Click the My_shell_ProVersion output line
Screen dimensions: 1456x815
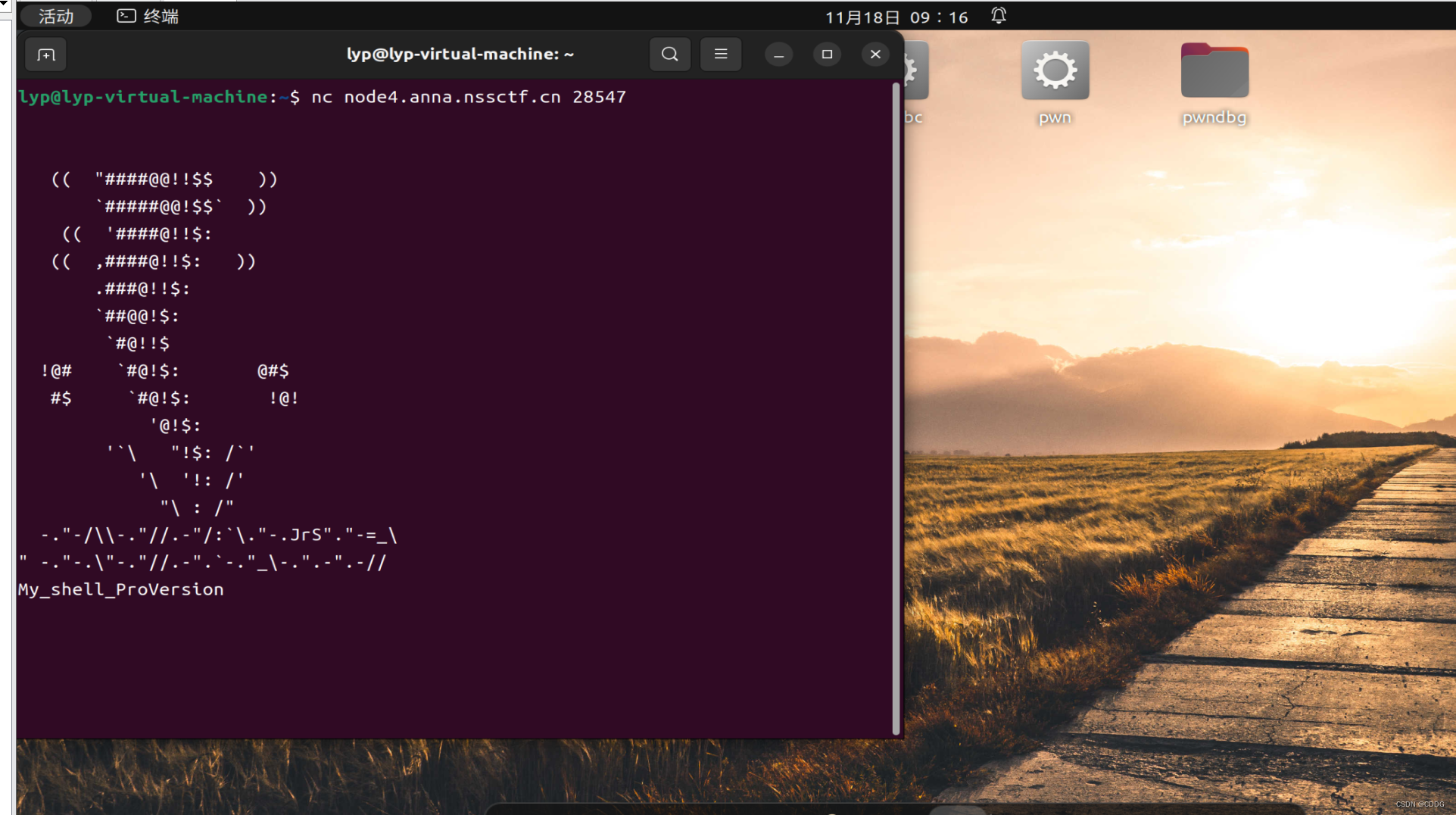click(120, 589)
